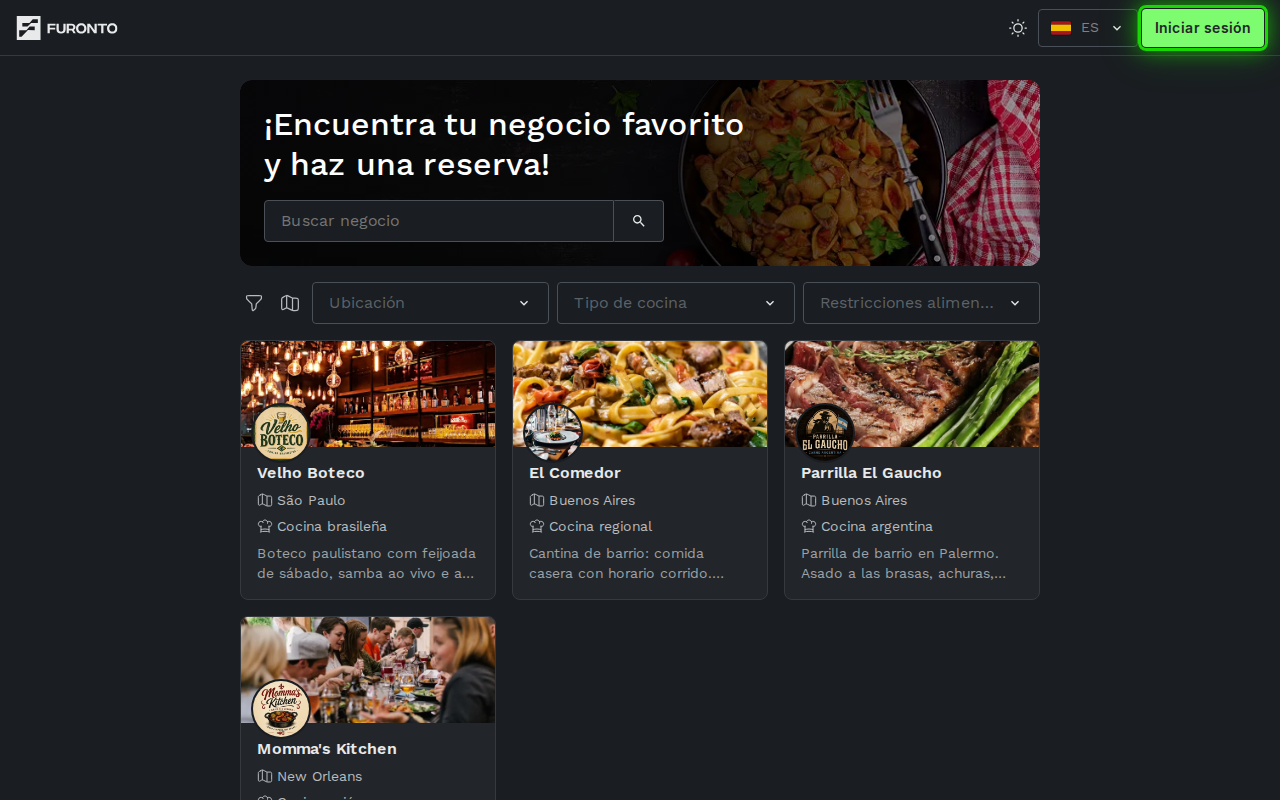Click the El Comedor round logo
1280x800 pixels.
[553, 433]
